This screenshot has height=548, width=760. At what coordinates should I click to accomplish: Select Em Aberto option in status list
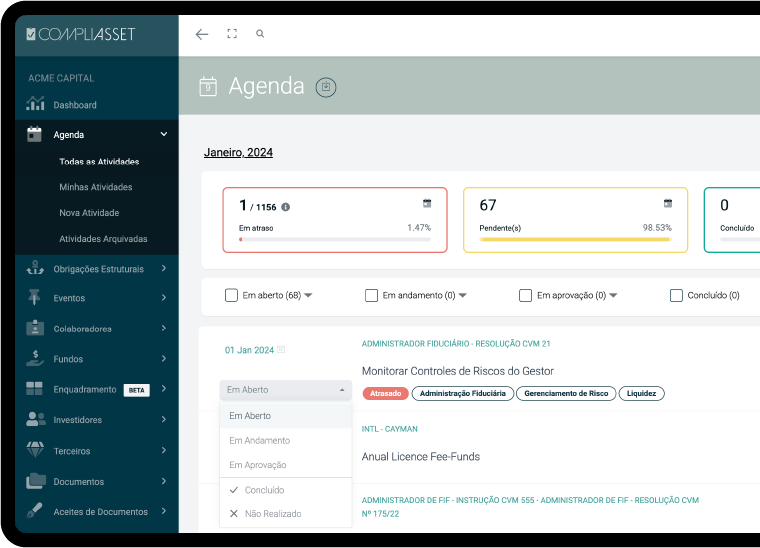click(x=285, y=416)
